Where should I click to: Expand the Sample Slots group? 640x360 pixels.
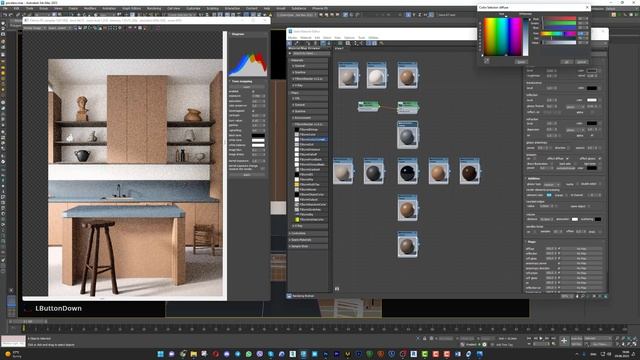[308, 246]
